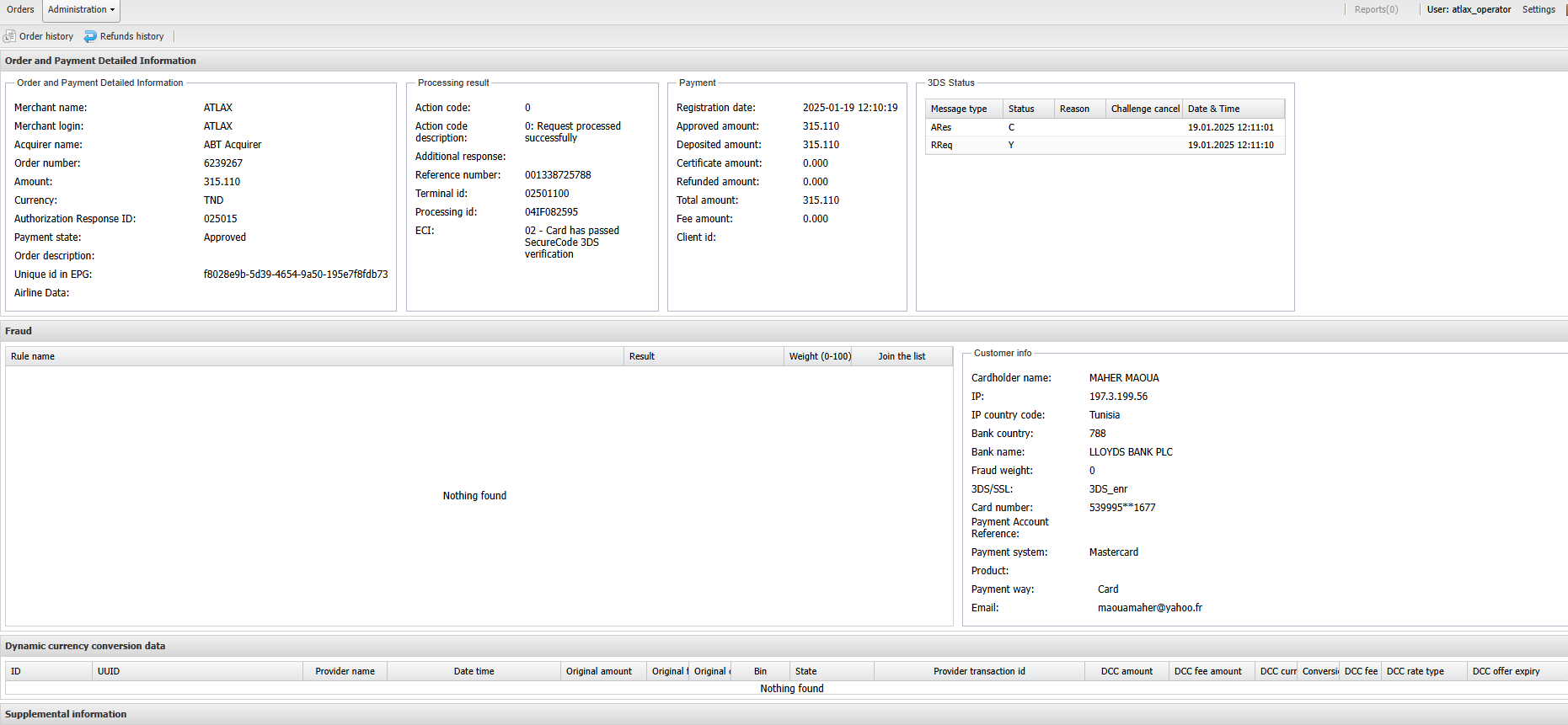Click the Join the list column header
The width and height of the screenshot is (1568, 725).
coord(901,356)
